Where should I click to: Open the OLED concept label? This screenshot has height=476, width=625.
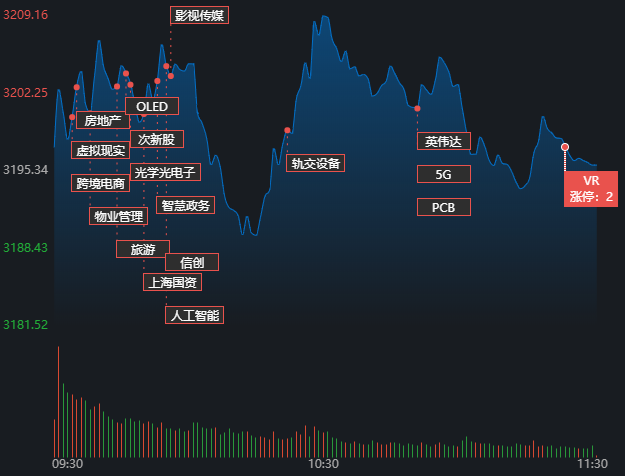pos(152,106)
